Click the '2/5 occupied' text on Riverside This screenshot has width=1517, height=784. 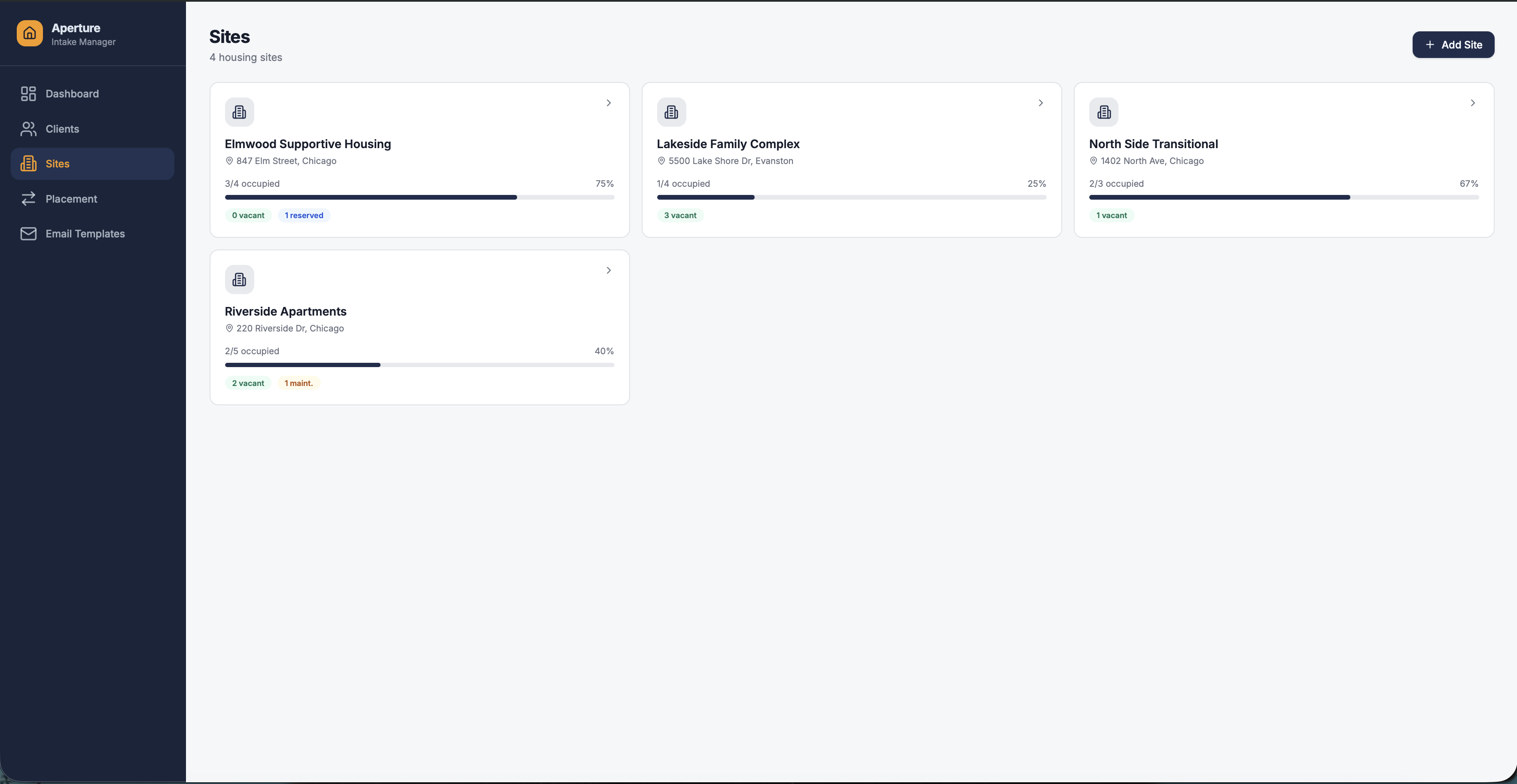pyautogui.click(x=252, y=351)
